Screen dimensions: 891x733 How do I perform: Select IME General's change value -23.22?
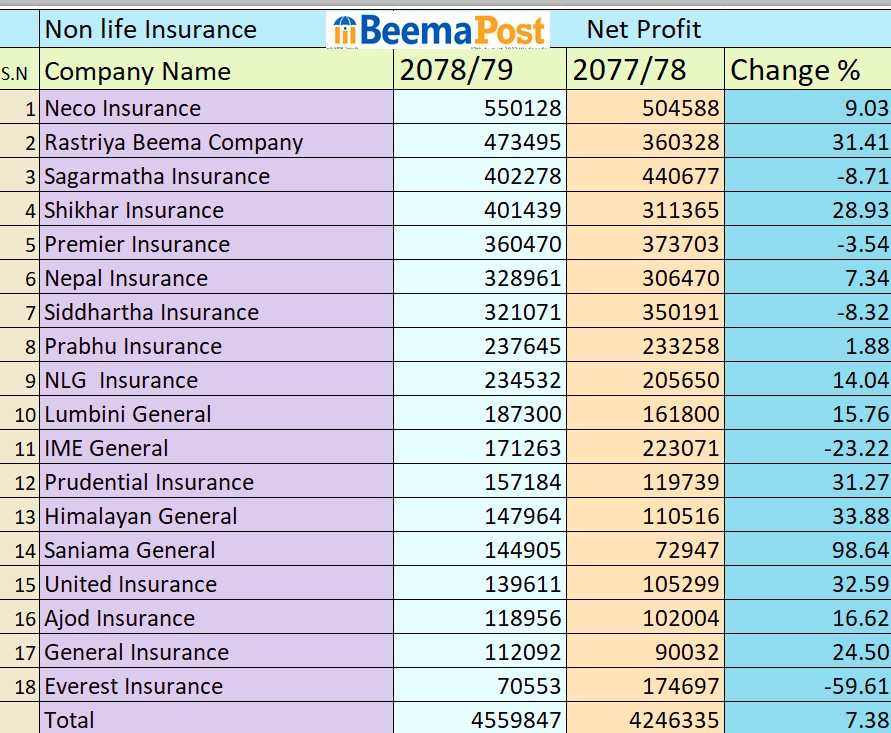point(856,448)
